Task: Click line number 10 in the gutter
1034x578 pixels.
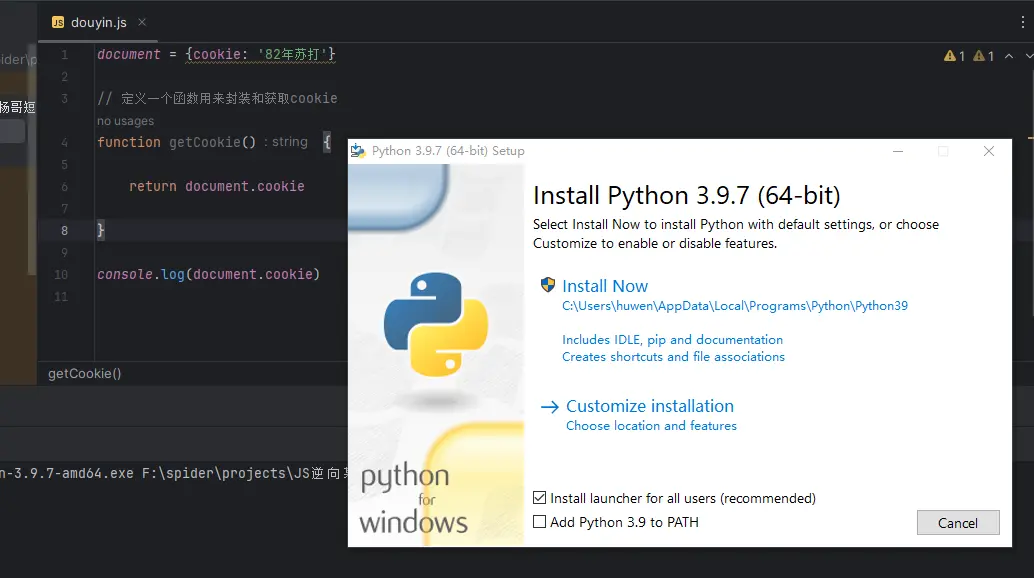Action: tap(61, 274)
